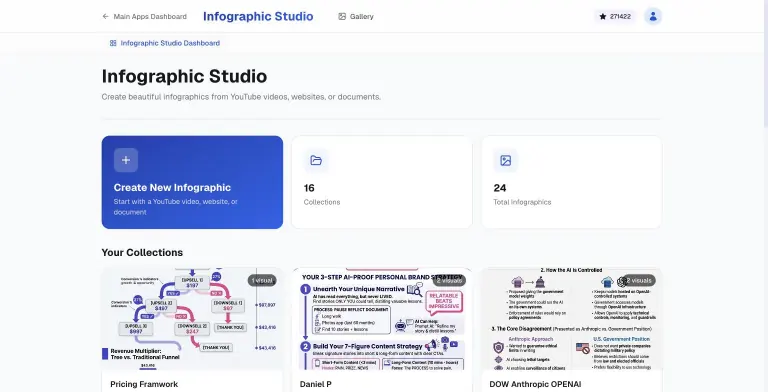Click the image icon on Total Infographics card
The width and height of the screenshot is (768, 392).
[505, 160]
